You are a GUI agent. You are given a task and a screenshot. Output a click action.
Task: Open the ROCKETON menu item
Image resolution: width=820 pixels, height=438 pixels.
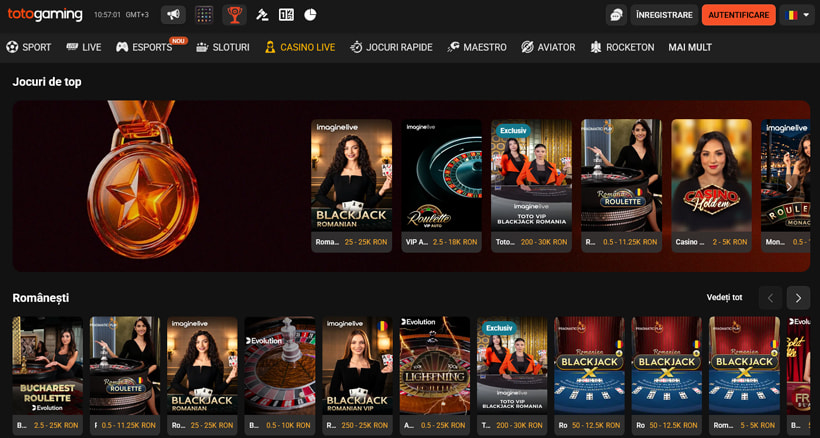622,47
